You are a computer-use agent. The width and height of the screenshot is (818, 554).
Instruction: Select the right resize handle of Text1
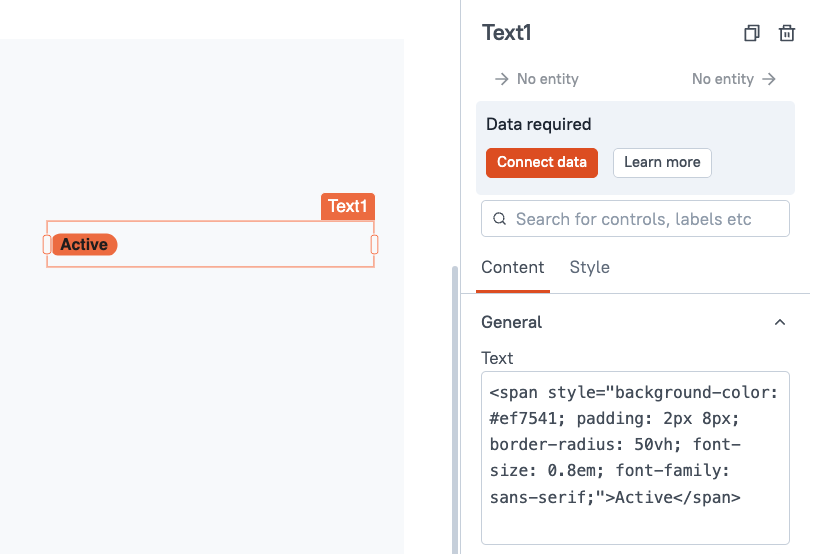[x=374, y=244]
